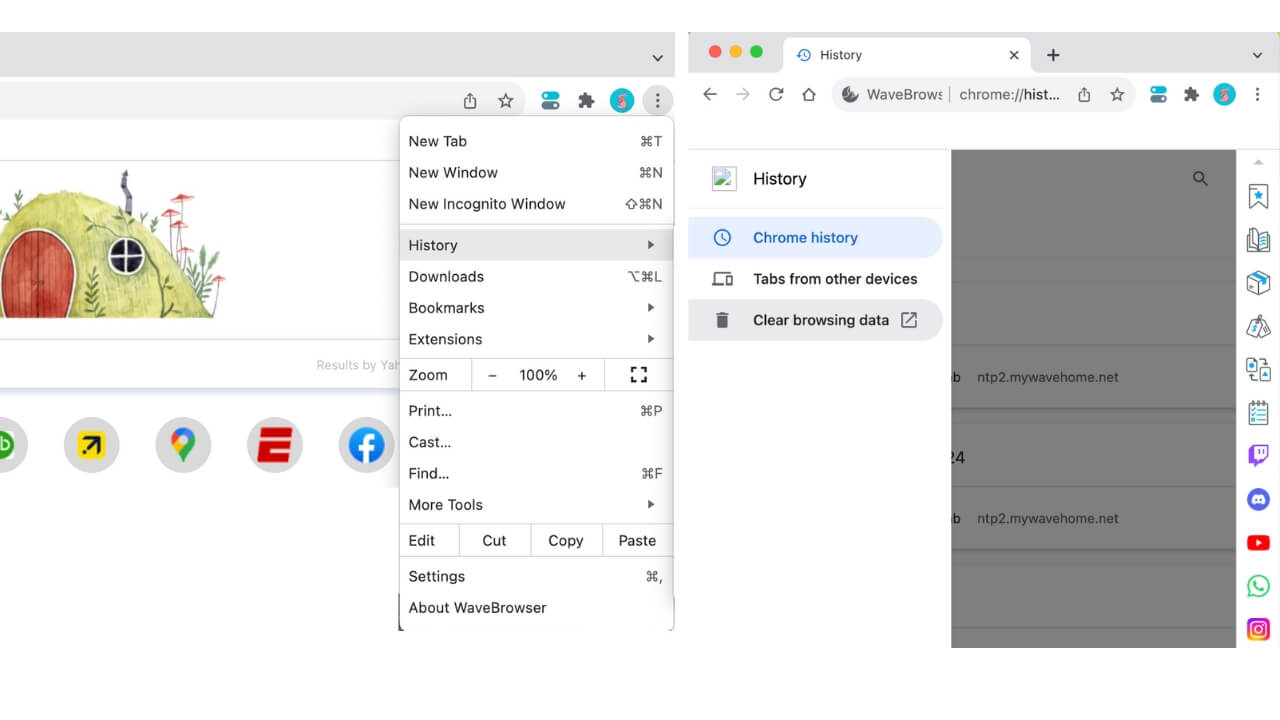Click the chrome://history address bar
The image size is (1280, 720).
(1008, 95)
